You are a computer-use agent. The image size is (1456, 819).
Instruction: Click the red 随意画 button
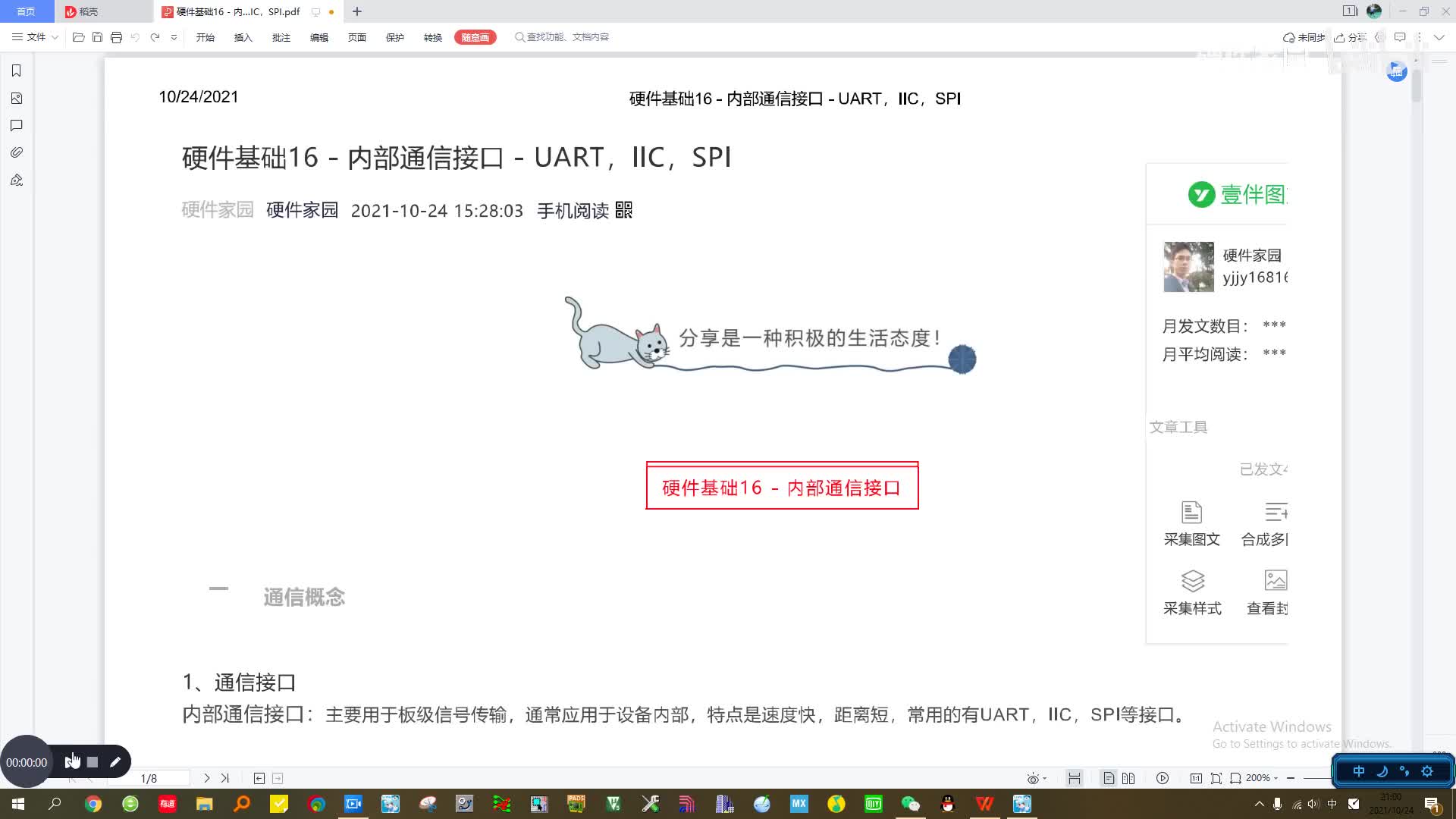(475, 37)
